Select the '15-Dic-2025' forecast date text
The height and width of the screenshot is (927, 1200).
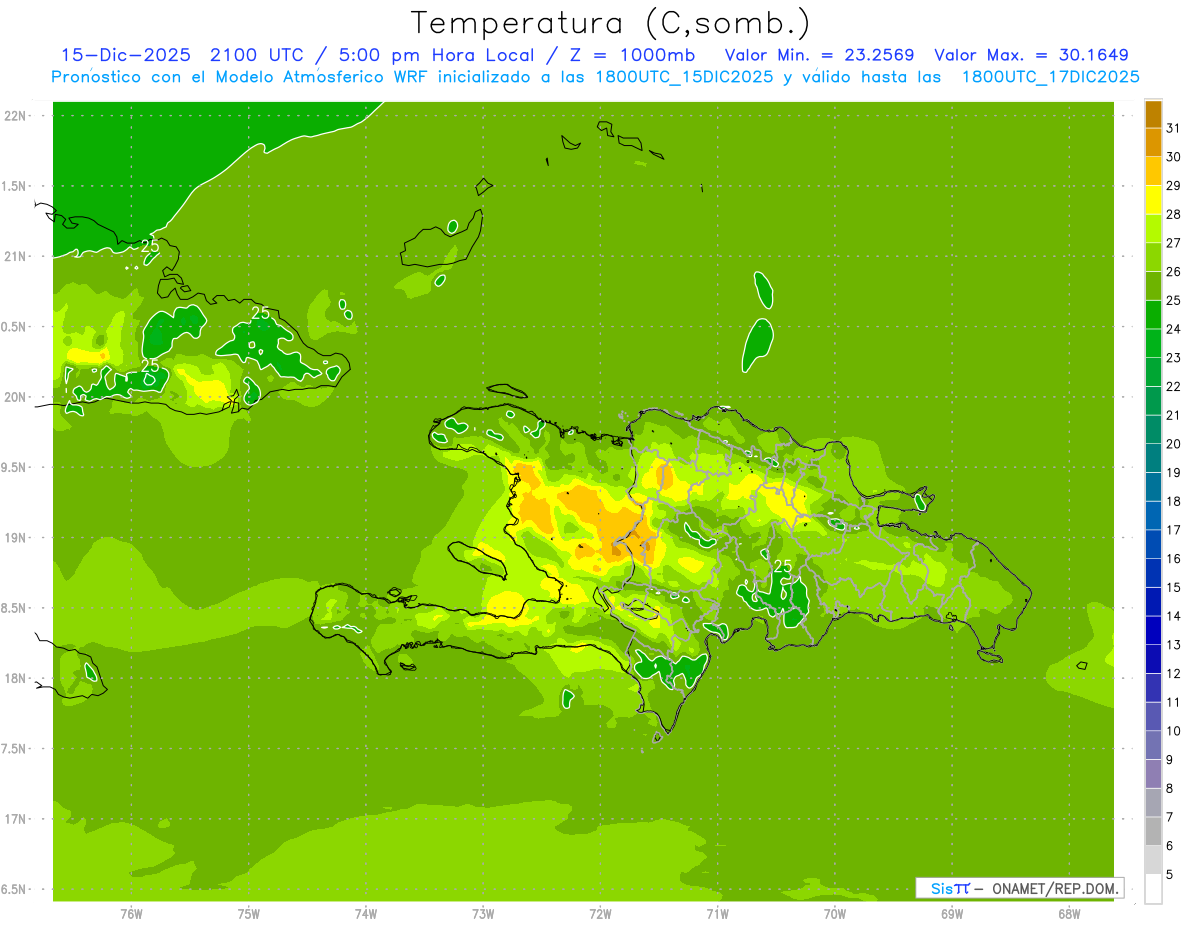128,55
